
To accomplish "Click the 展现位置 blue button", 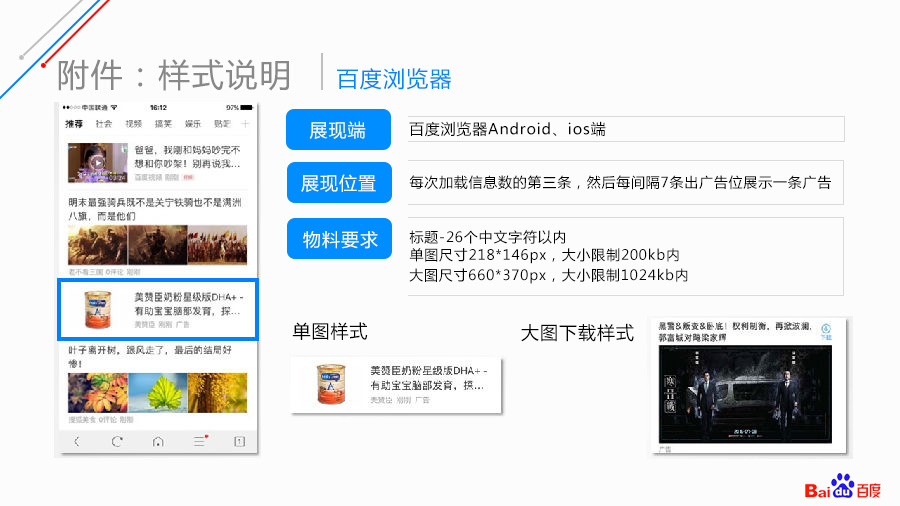I will (337, 183).
